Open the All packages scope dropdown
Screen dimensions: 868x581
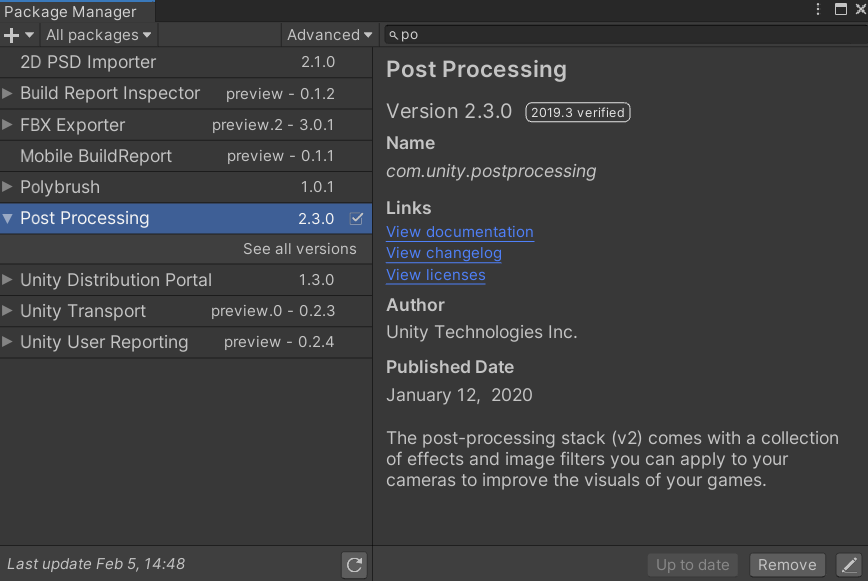tap(98, 35)
